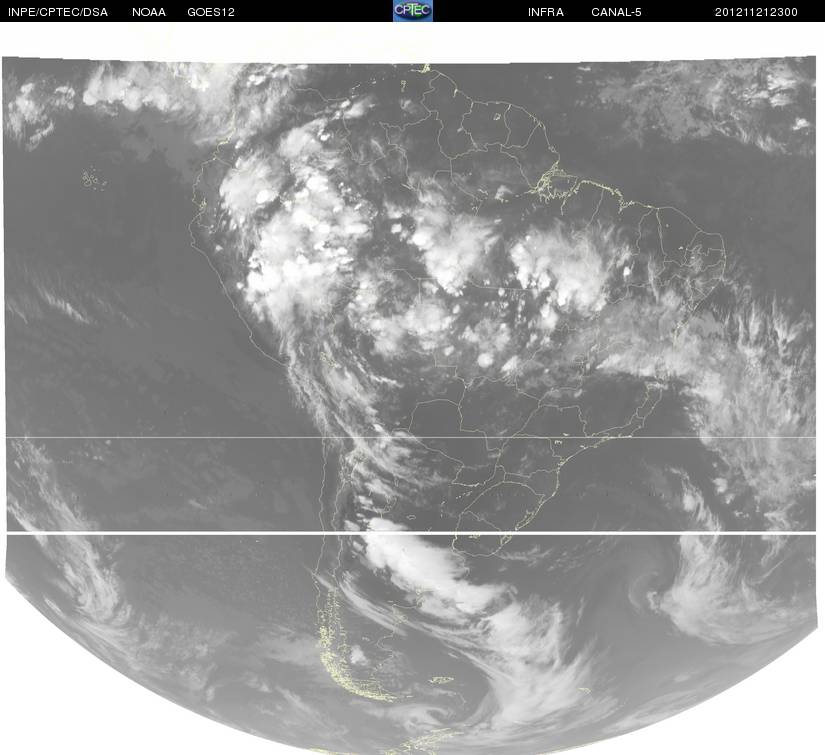The image size is (825, 755).
Task: Click the 201211212300 timestamp
Action: click(756, 12)
